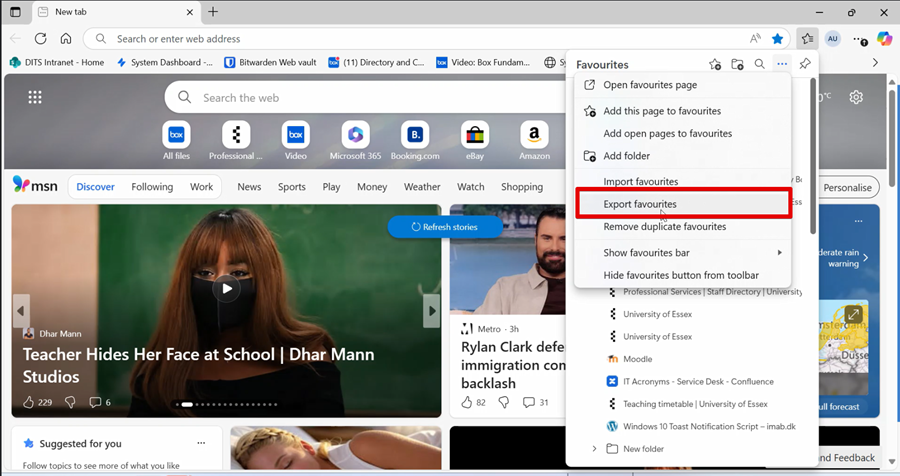Choose Remove duplicate favourites
The image size is (900, 476).
click(664, 227)
